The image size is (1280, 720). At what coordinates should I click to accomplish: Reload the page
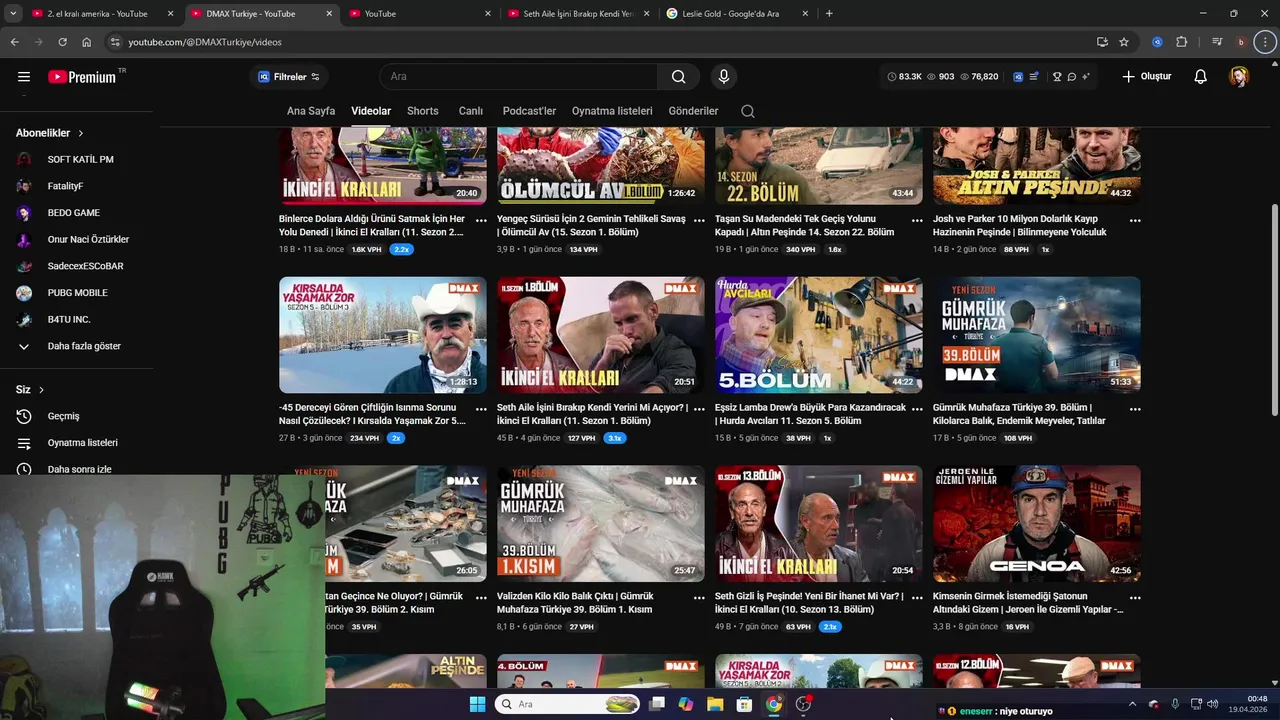coord(62,42)
